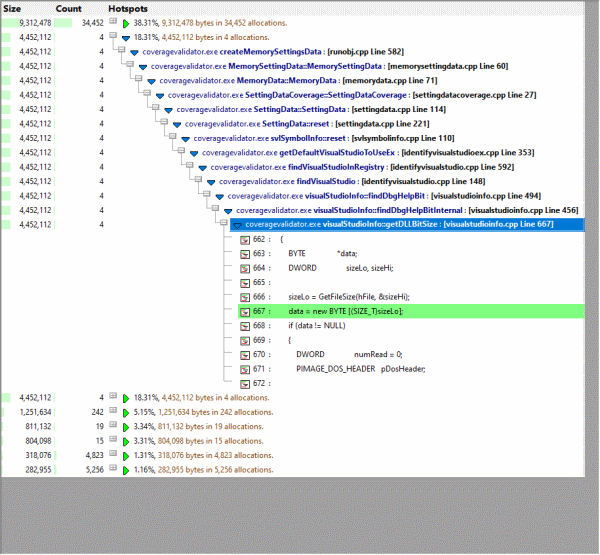Collapse findDbgHelpBit node arrow
600x555 pixels.
[x=220, y=197]
